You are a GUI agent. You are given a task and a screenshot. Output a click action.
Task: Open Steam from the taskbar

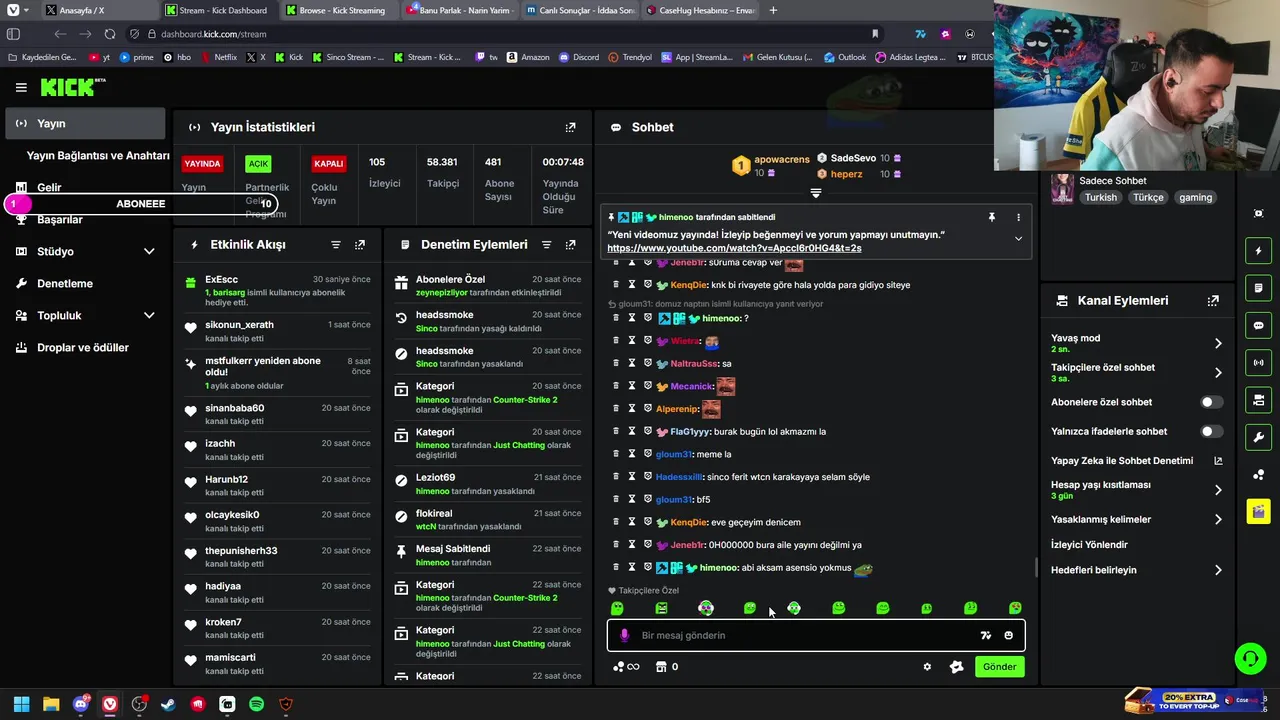pos(168,704)
